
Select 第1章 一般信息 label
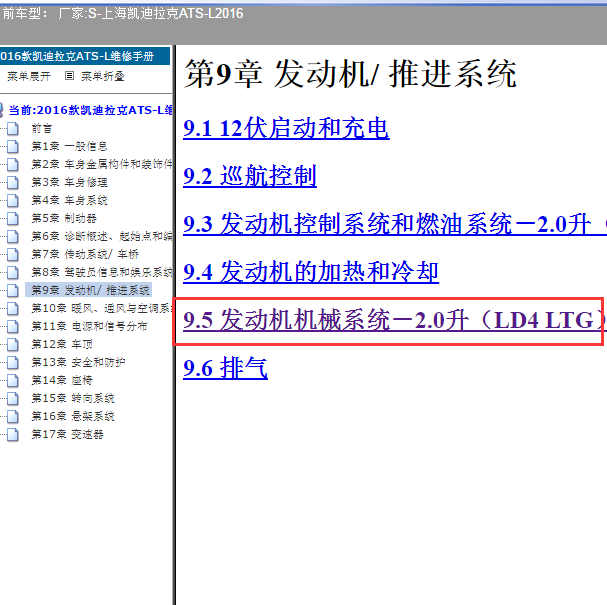(69, 146)
